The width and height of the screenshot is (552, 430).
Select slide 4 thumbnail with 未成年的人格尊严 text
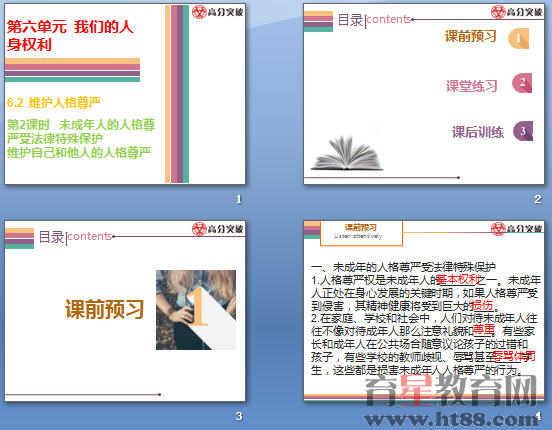(x=424, y=311)
